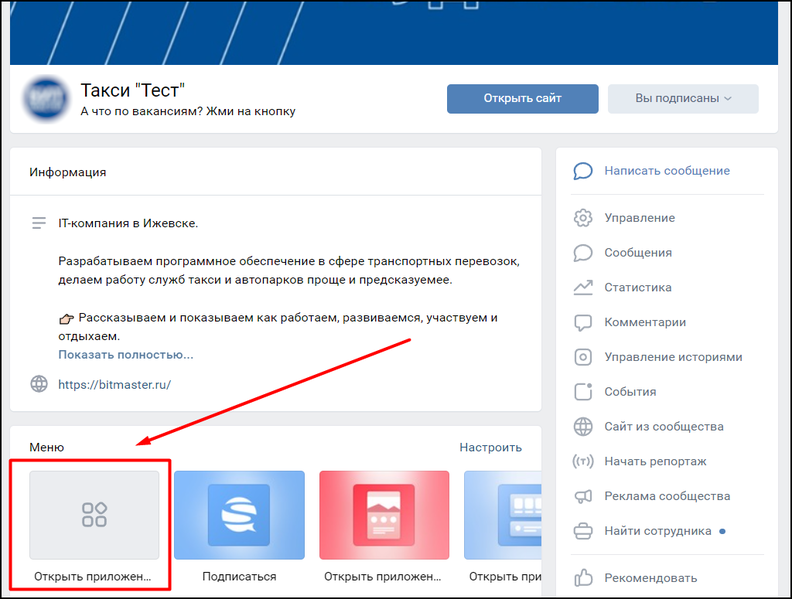This screenshot has height=599, width=792.
Task: Click the briefcase icon for Найти сотрудника
Action: point(583,531)
